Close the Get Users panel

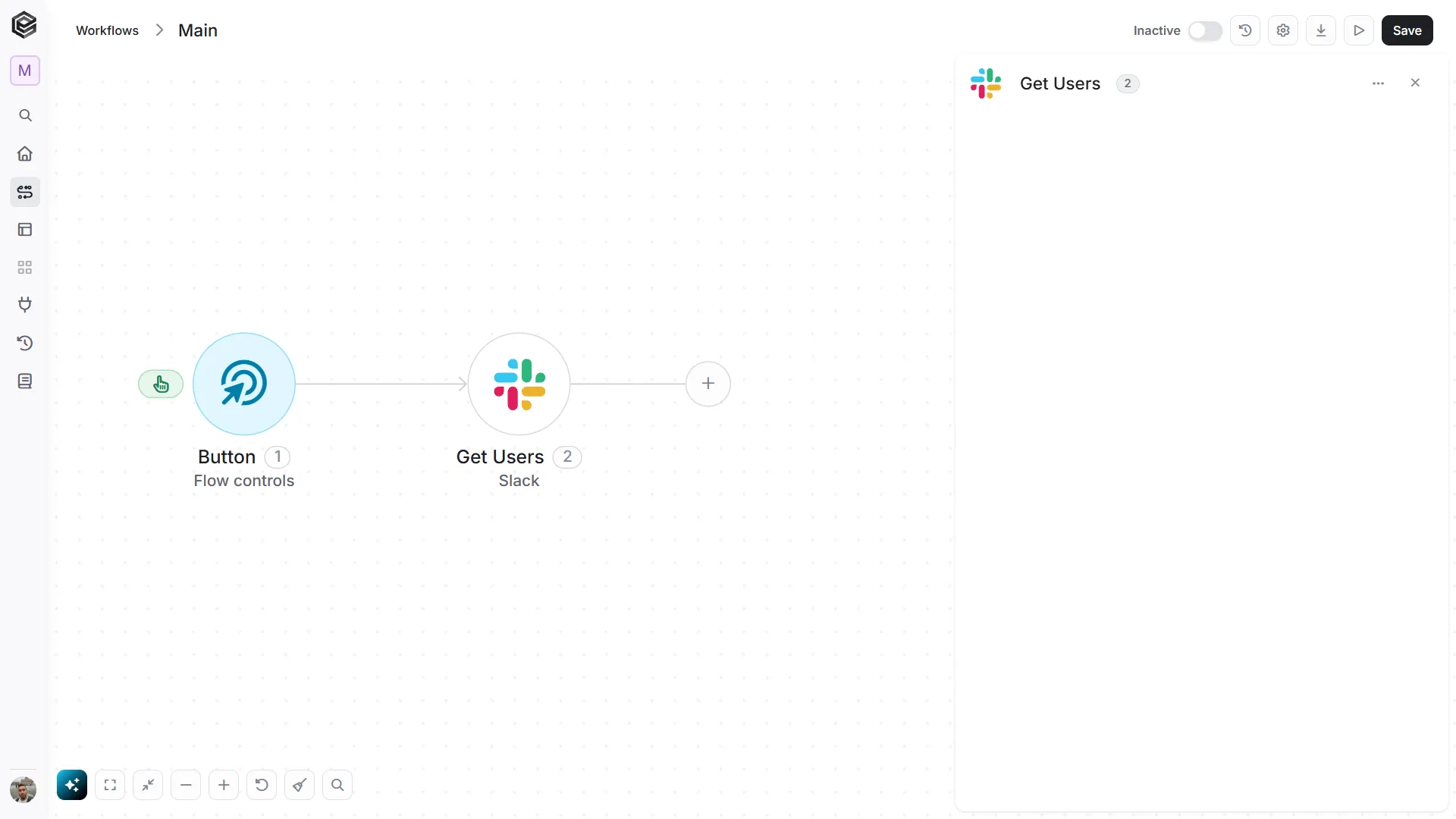pyautogui.click(x=1415, y=83)
